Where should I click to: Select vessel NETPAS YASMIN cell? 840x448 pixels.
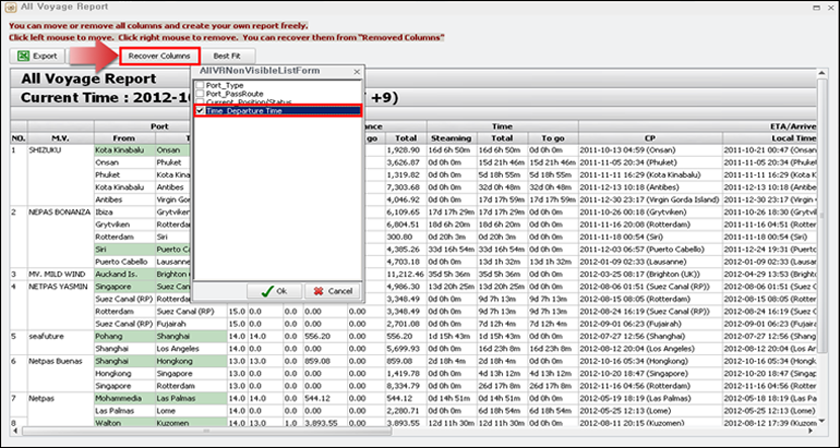61,286
